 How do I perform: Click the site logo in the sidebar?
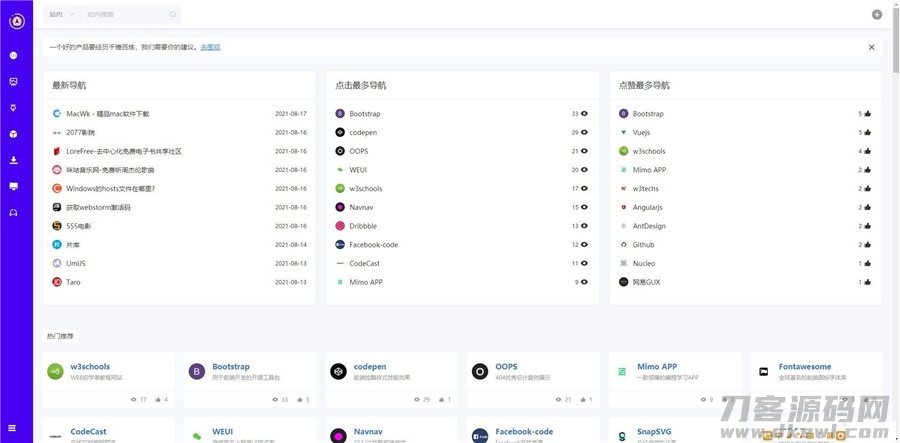pyautogui.click(x=16, y=21)
